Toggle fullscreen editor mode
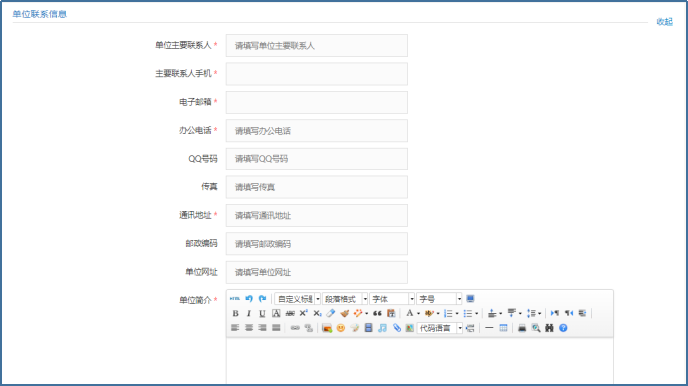This screenshot has height=386, width=688. click(x=470, y=299)
